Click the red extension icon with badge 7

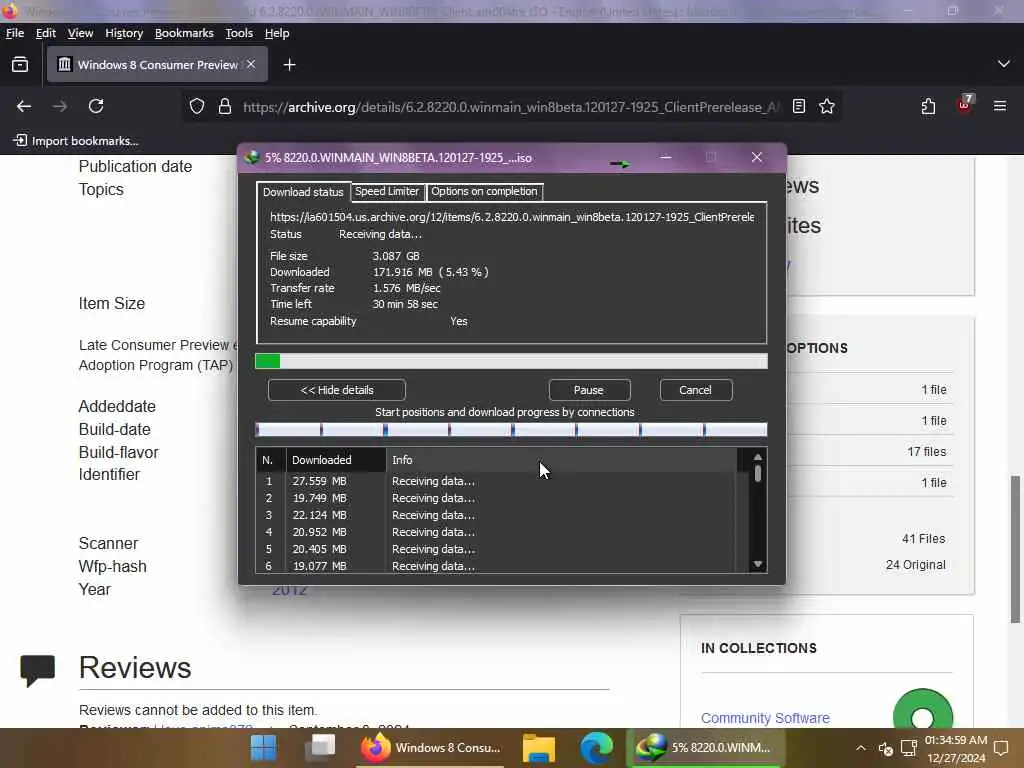tap(964, 104)
